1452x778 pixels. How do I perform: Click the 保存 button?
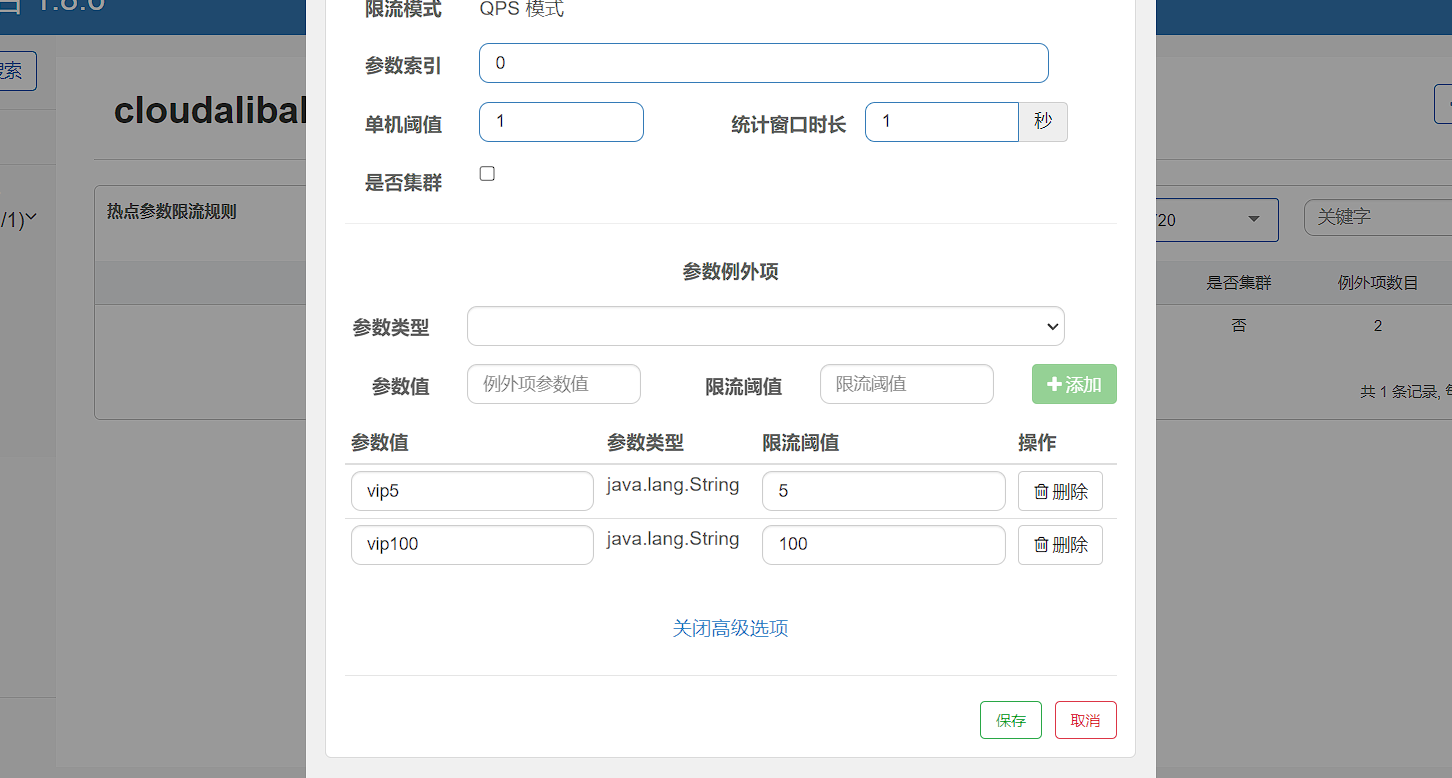coord(1010,720)
